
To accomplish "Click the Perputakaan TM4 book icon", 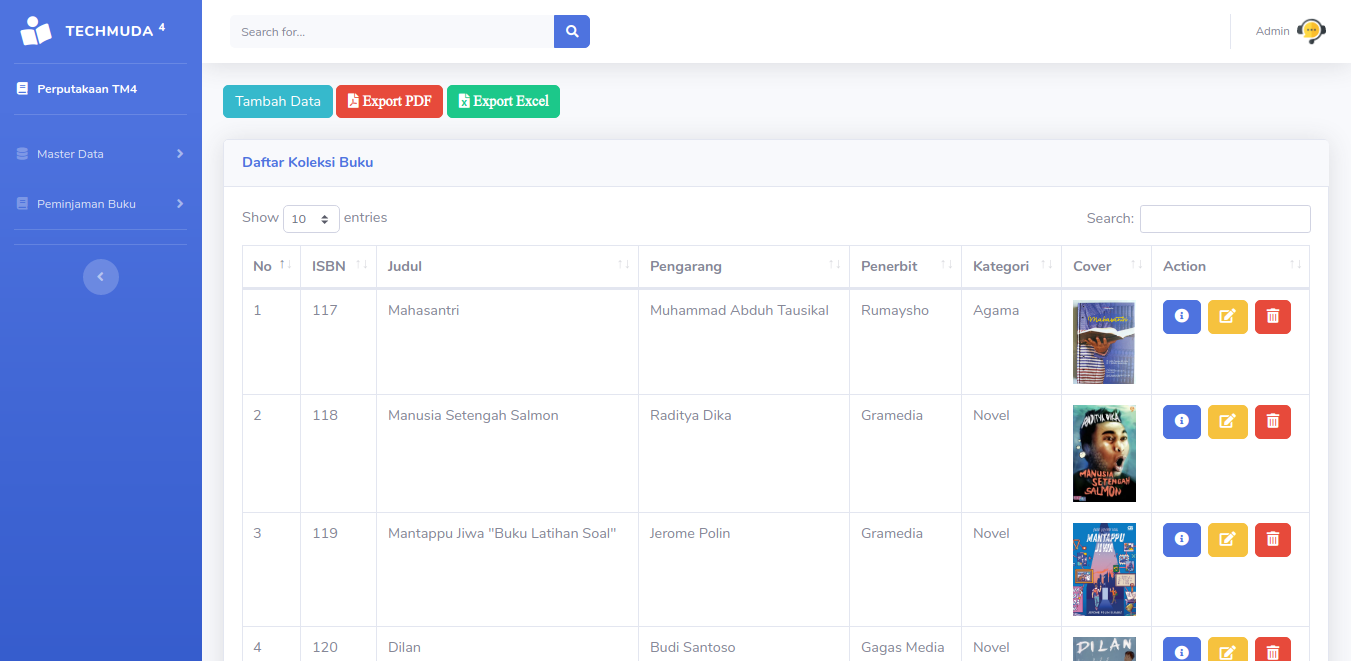I will pos(22,89).
